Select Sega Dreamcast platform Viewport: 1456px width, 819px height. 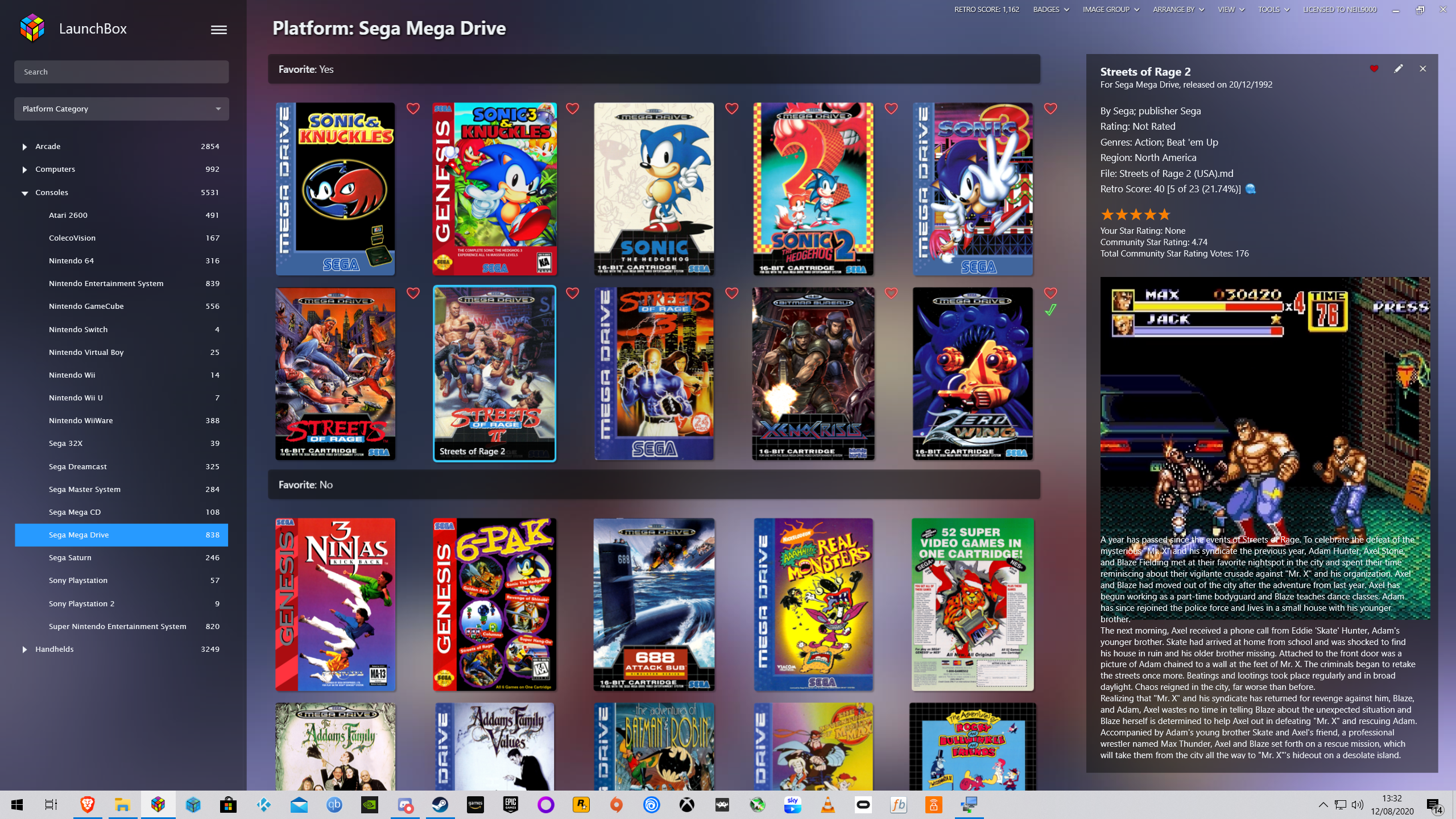click(x=121, y=466)
